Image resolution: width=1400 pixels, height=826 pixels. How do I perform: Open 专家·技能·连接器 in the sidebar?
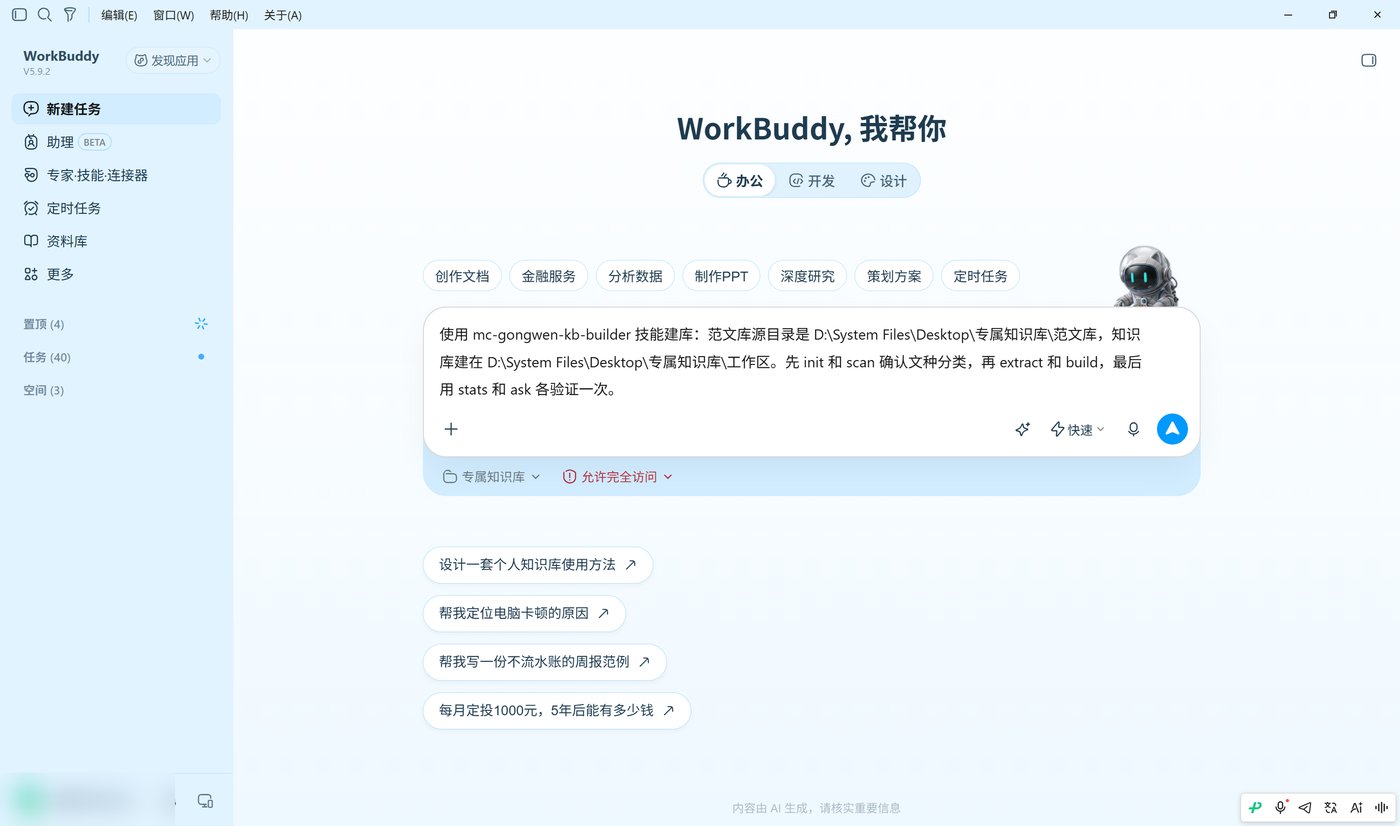(116, 175)
